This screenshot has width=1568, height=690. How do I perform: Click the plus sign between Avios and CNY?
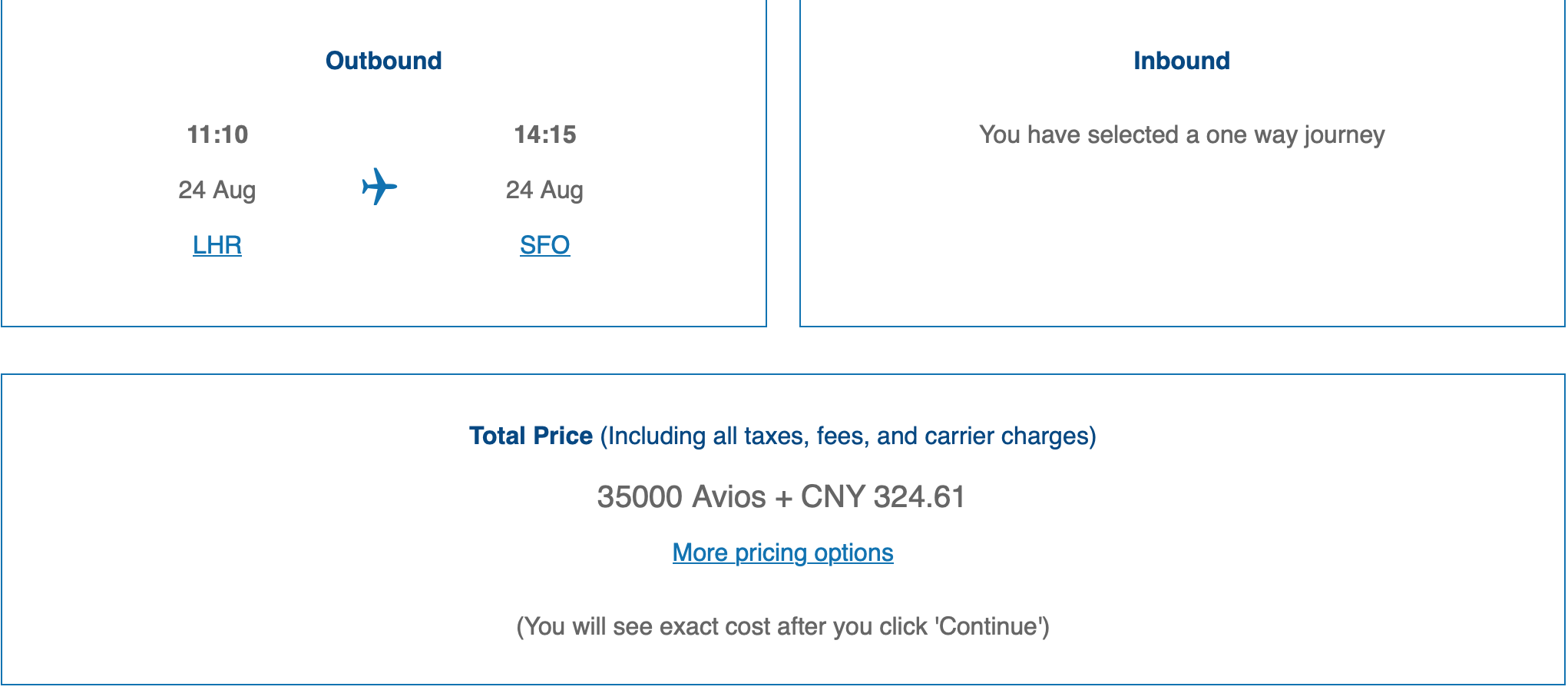(x=783, y=499)
